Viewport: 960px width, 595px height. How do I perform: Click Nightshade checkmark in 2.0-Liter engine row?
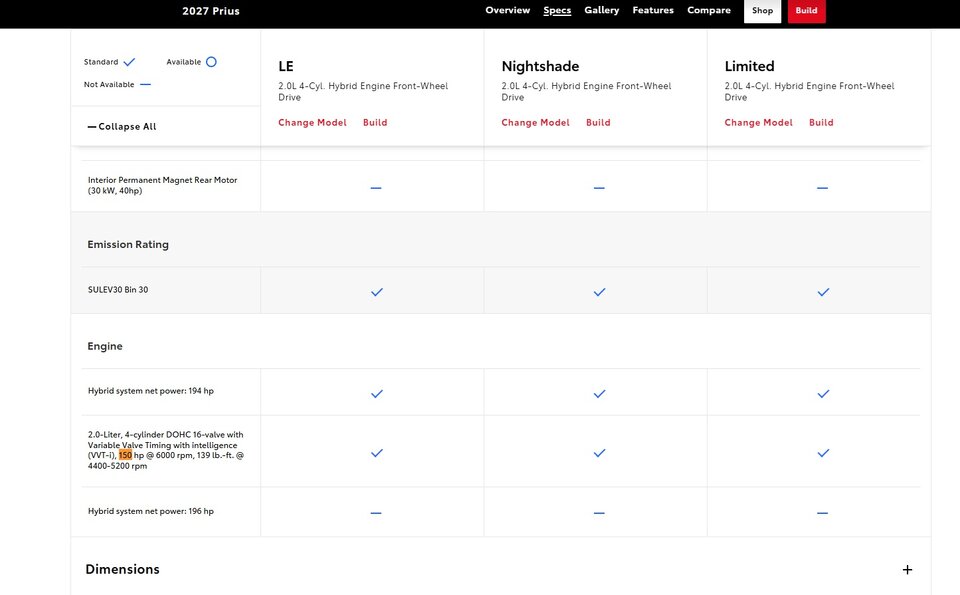pos(599,453)
